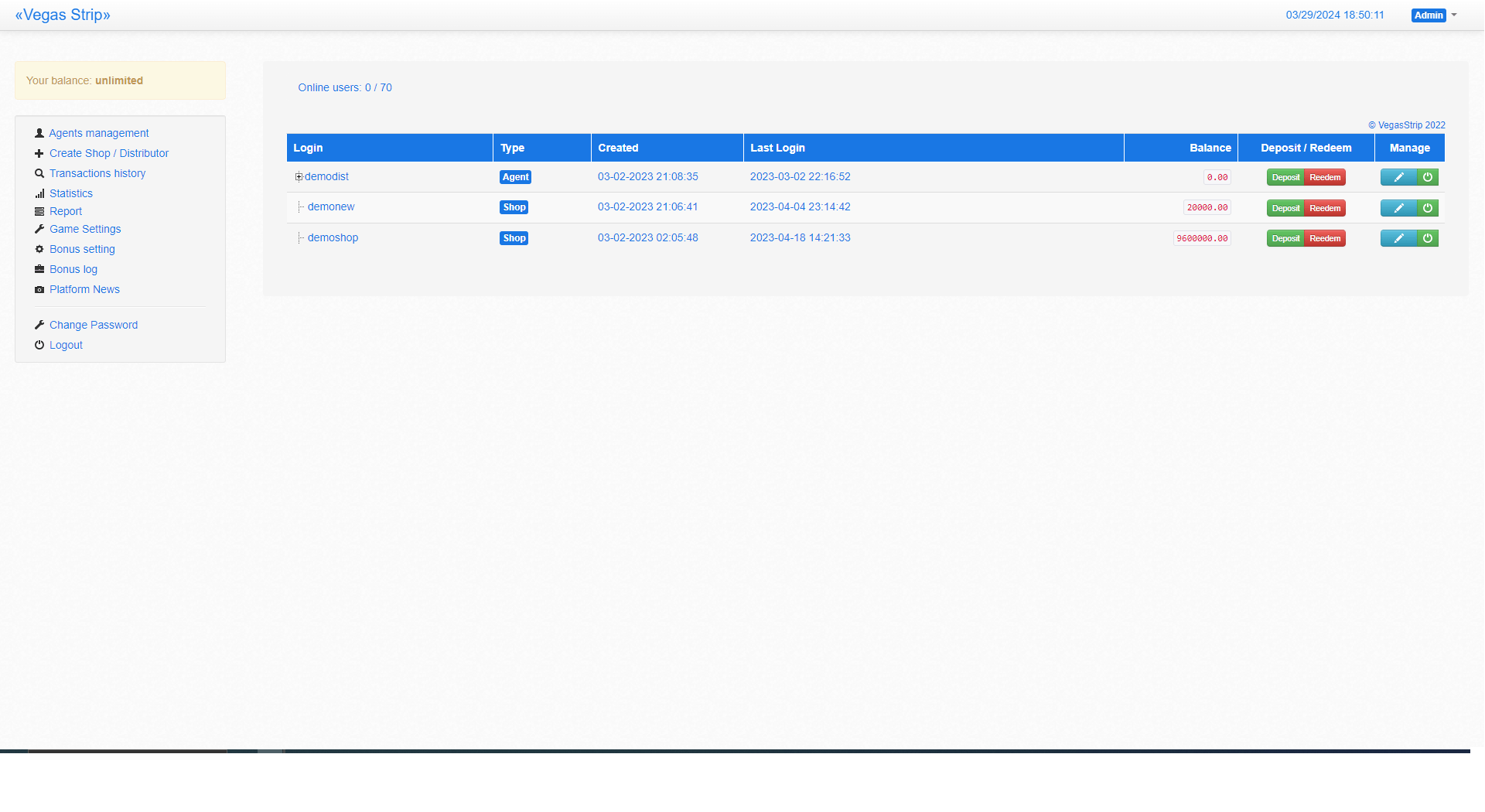
Task: Open the demoshop login link
Action: click(x=333, y=237)
